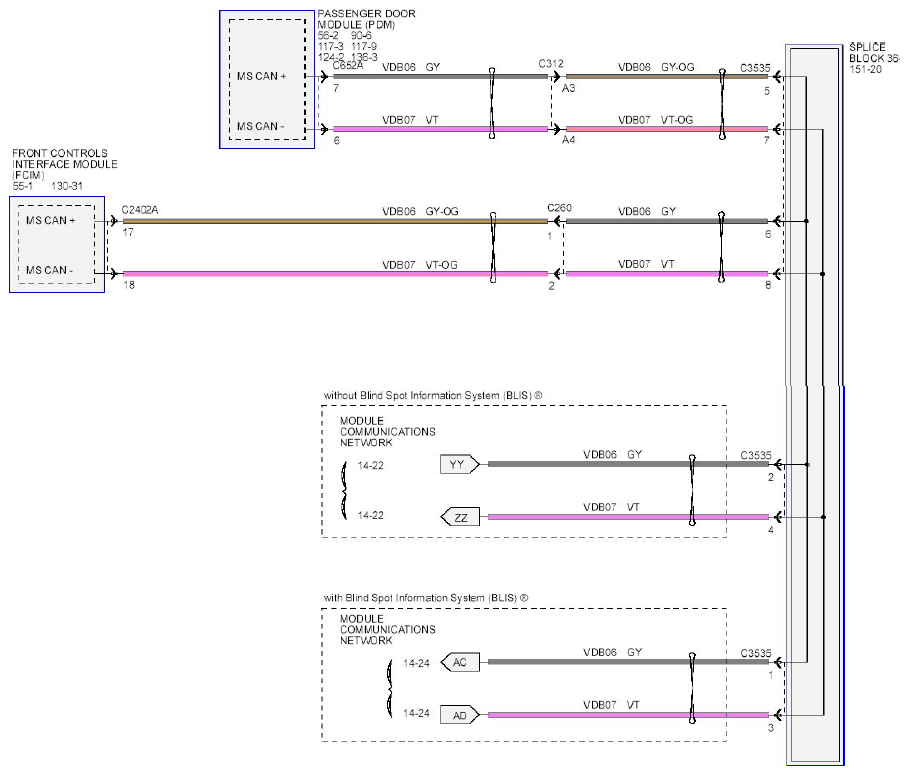Click the 'without Blind Spot Information System' heading

[433, 395]
